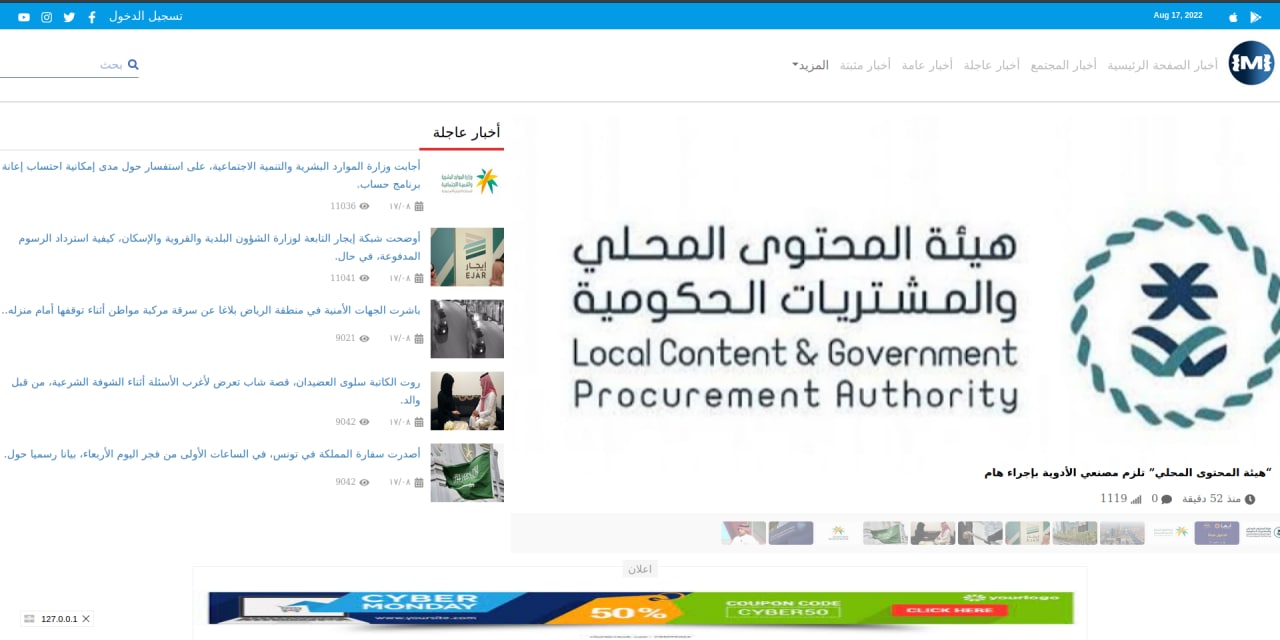The image size is (1280, 640).
Task: Click inside the بحث search field
Action: (x=60, y=65)
